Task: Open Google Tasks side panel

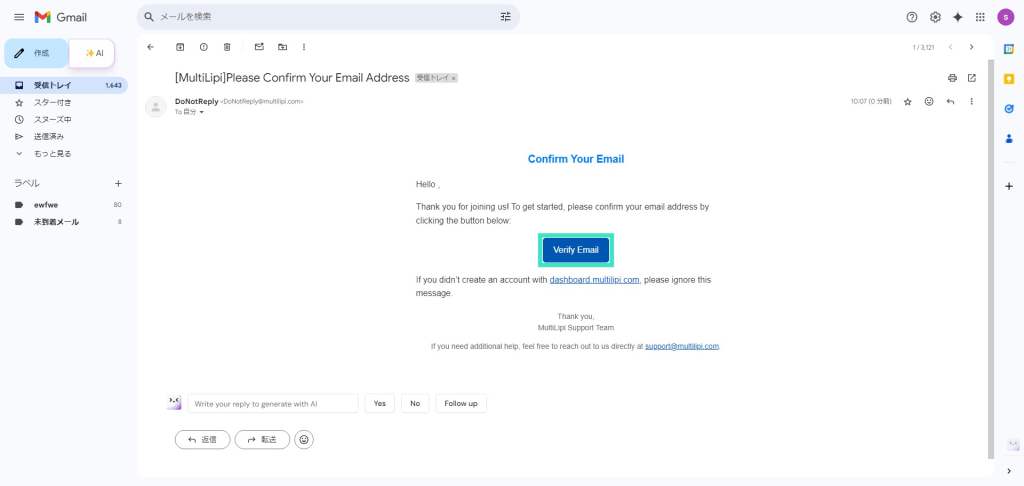Action: [1009, 109]
